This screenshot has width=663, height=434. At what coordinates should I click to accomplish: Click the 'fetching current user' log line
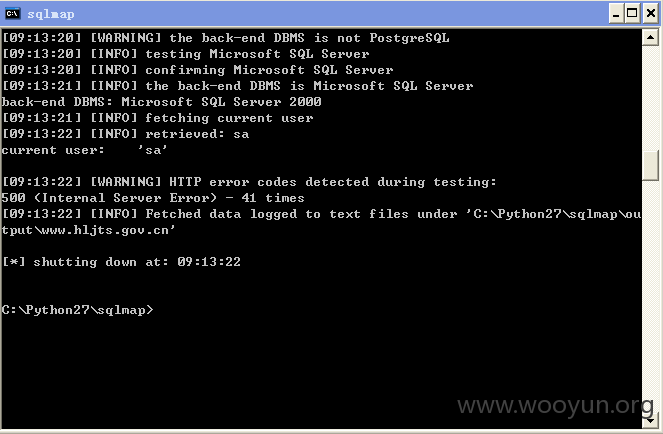[x=158, y=118]
